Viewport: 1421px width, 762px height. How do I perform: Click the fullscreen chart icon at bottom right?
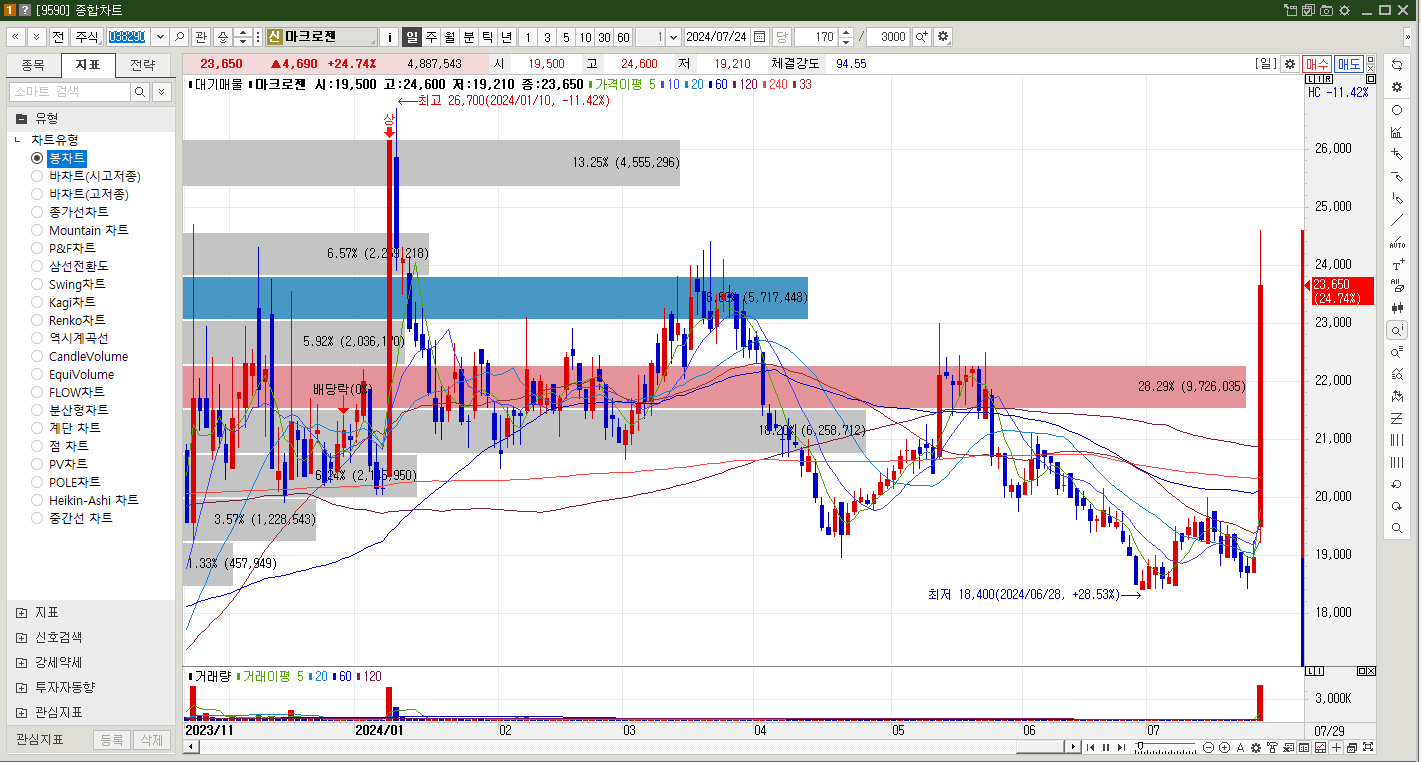coord(1368,748)
